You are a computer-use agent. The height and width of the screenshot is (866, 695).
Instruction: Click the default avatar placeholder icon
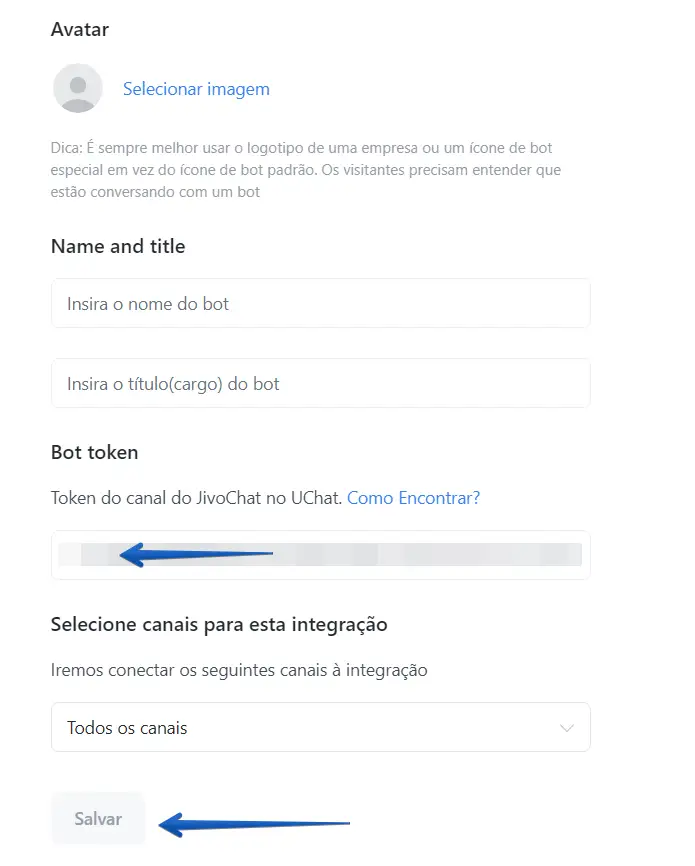(77, 88)
